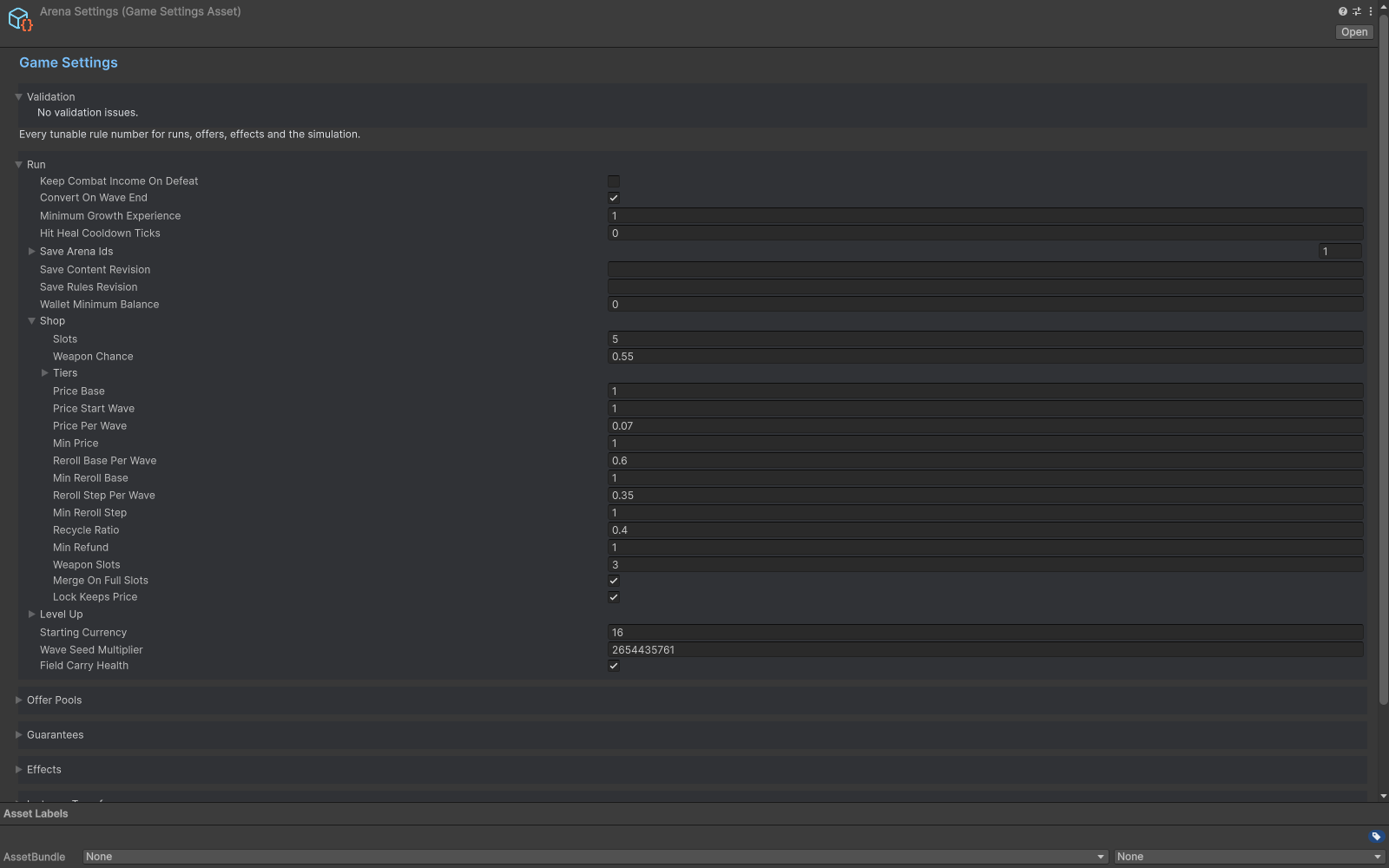
Task: Click the Wallet Minimum Balance field
Action: coord(985,305)
